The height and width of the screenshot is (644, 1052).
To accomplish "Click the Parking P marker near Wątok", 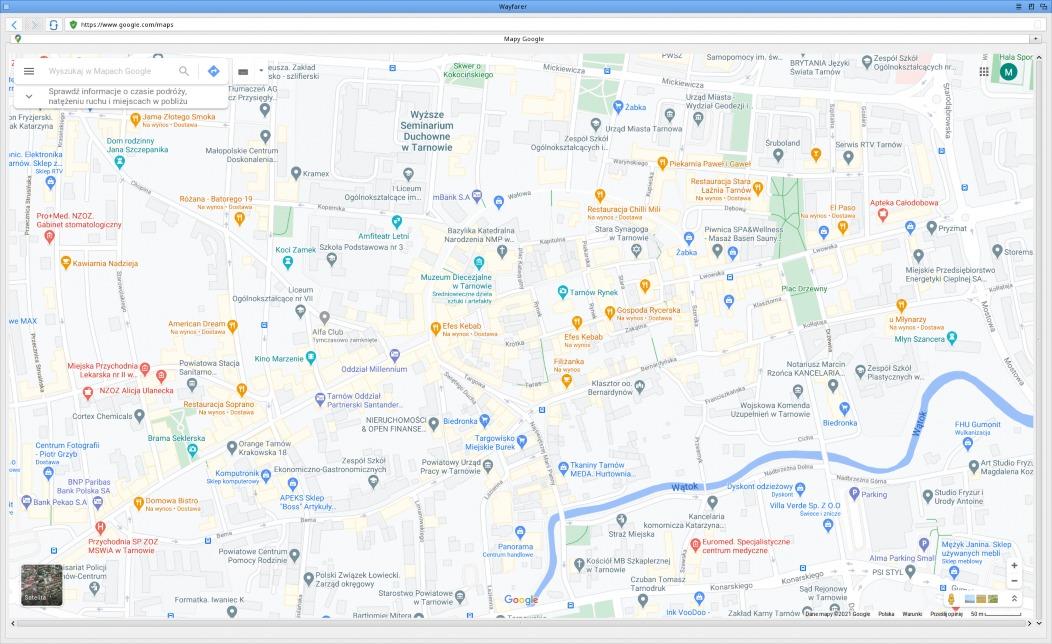I will pos(854,494).
